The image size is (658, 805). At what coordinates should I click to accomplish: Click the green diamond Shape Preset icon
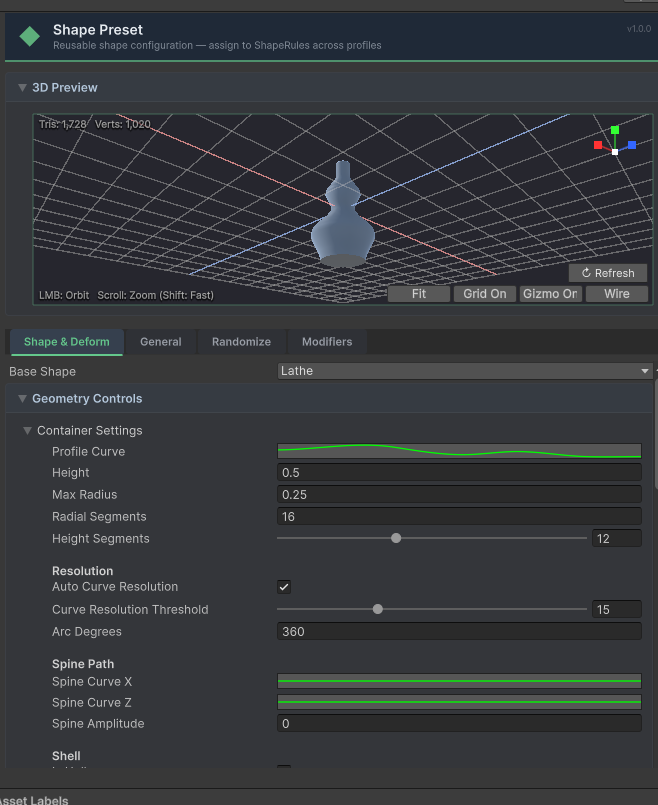(30, 37)
